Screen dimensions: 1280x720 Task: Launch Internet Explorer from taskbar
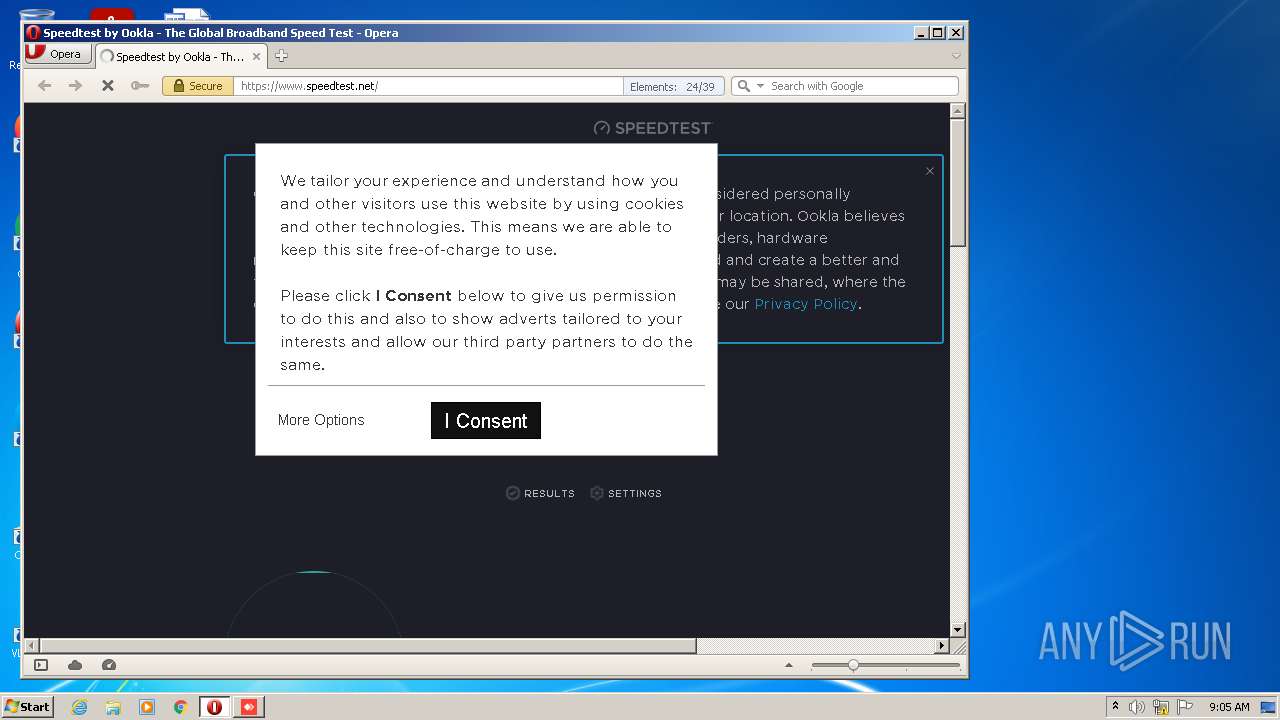tap(79, 707)
